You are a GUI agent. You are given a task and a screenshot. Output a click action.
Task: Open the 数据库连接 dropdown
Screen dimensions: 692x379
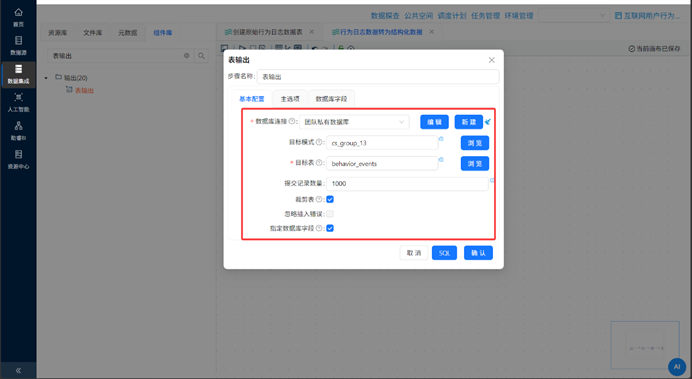[x=354, y=122]
